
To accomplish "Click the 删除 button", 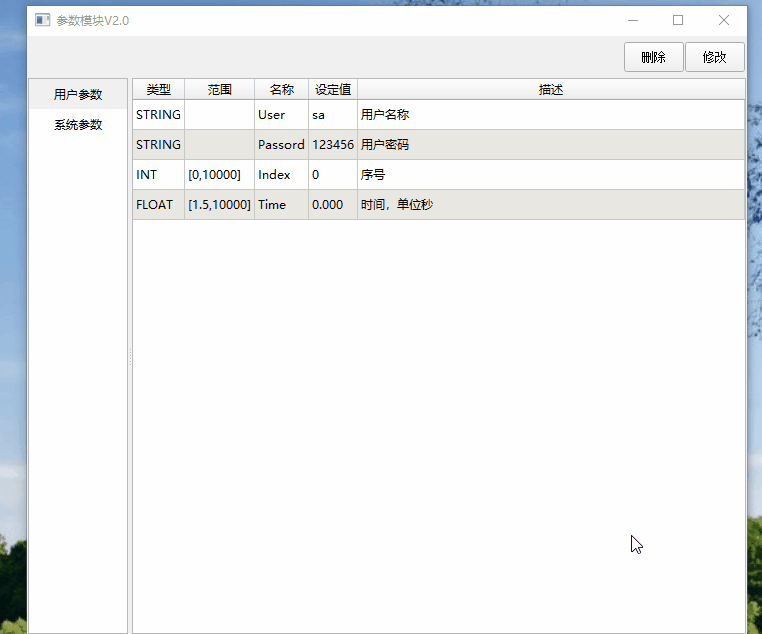I will pyautogui.click(x=653, y=57).
